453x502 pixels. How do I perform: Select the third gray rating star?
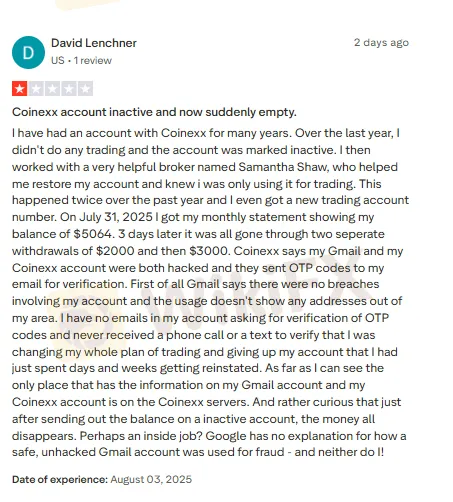[x=52, y=89]
